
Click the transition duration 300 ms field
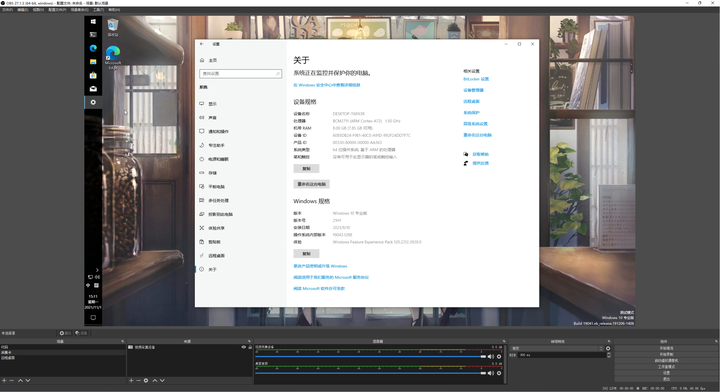click(562, 355)
